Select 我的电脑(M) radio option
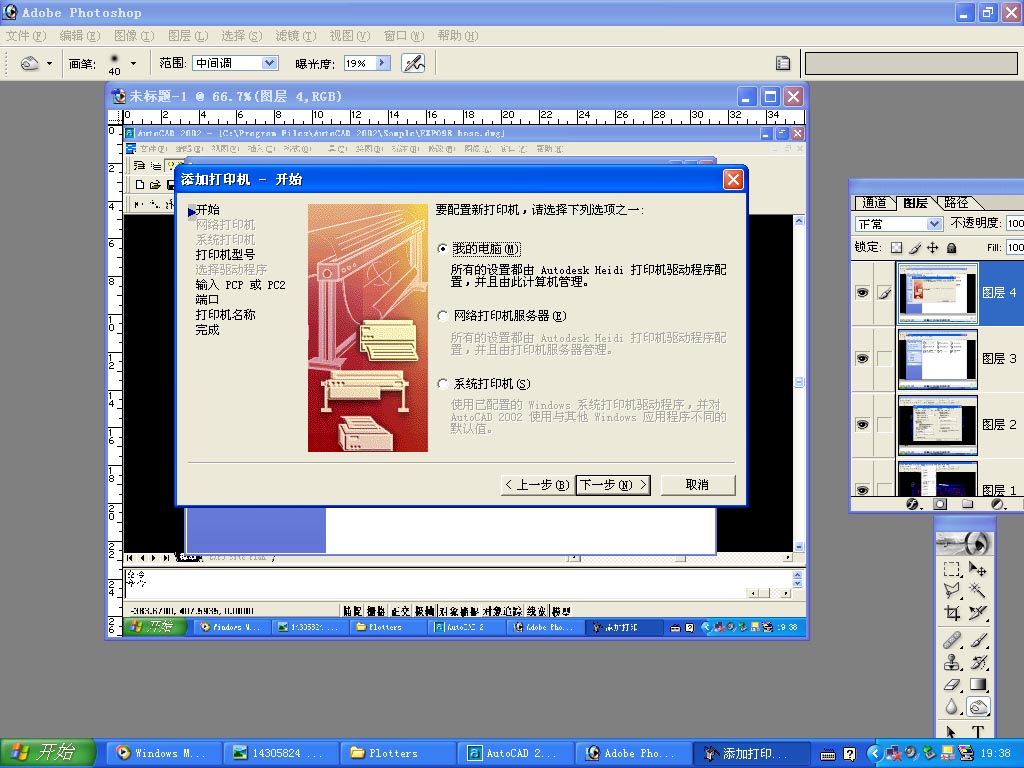The width and height of the screenshot is (1024, 768). (443, 249)
